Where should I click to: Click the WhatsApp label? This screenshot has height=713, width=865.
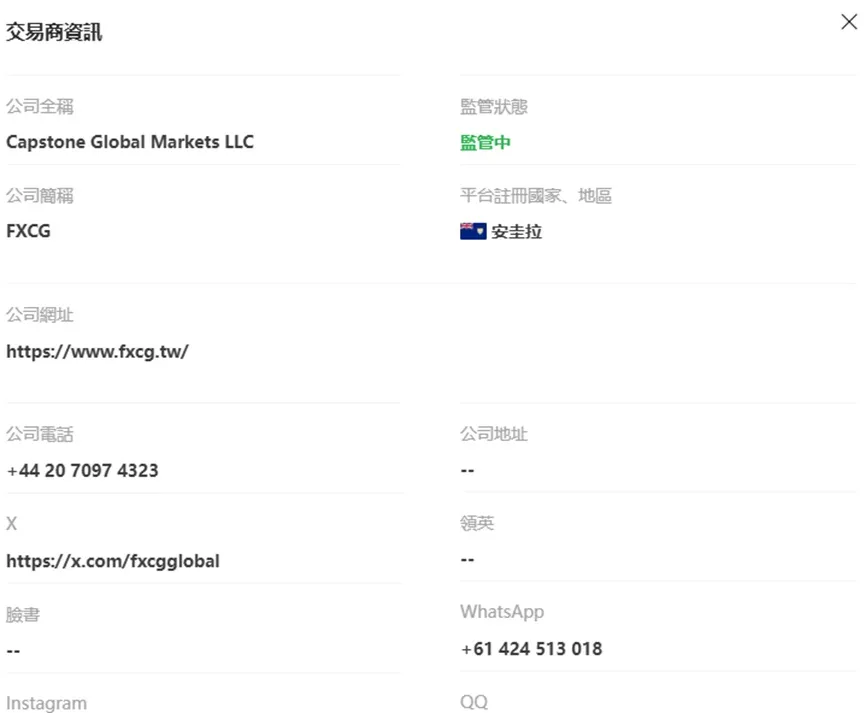coord(502,612)
